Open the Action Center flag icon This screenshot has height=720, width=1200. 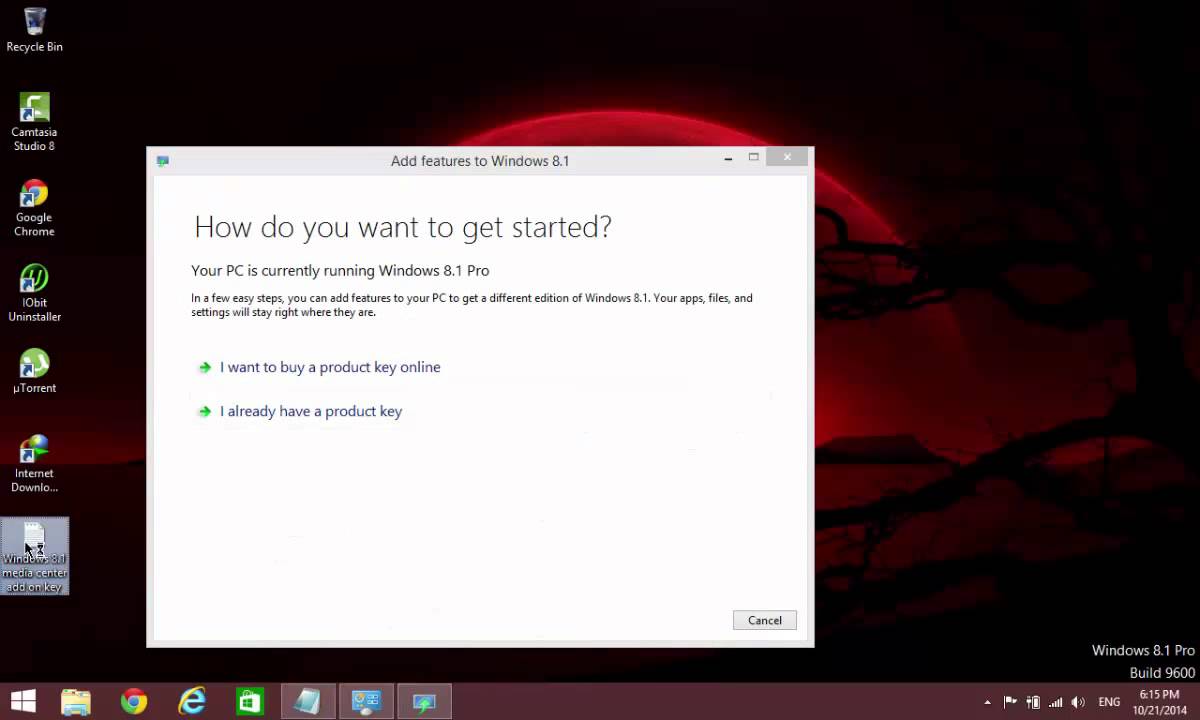coord(1010,702)
